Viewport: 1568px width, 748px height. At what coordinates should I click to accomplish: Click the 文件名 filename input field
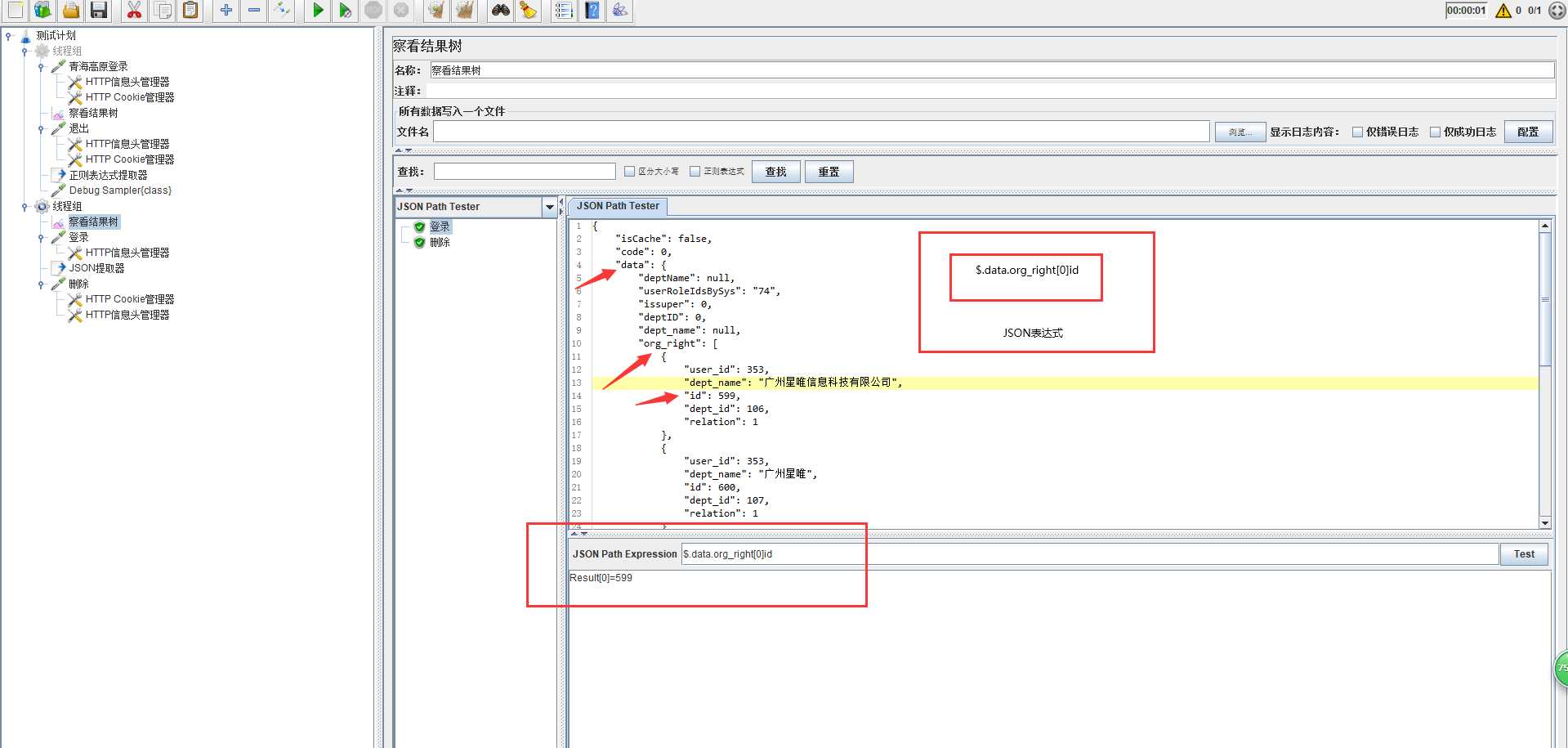point(821,132)
